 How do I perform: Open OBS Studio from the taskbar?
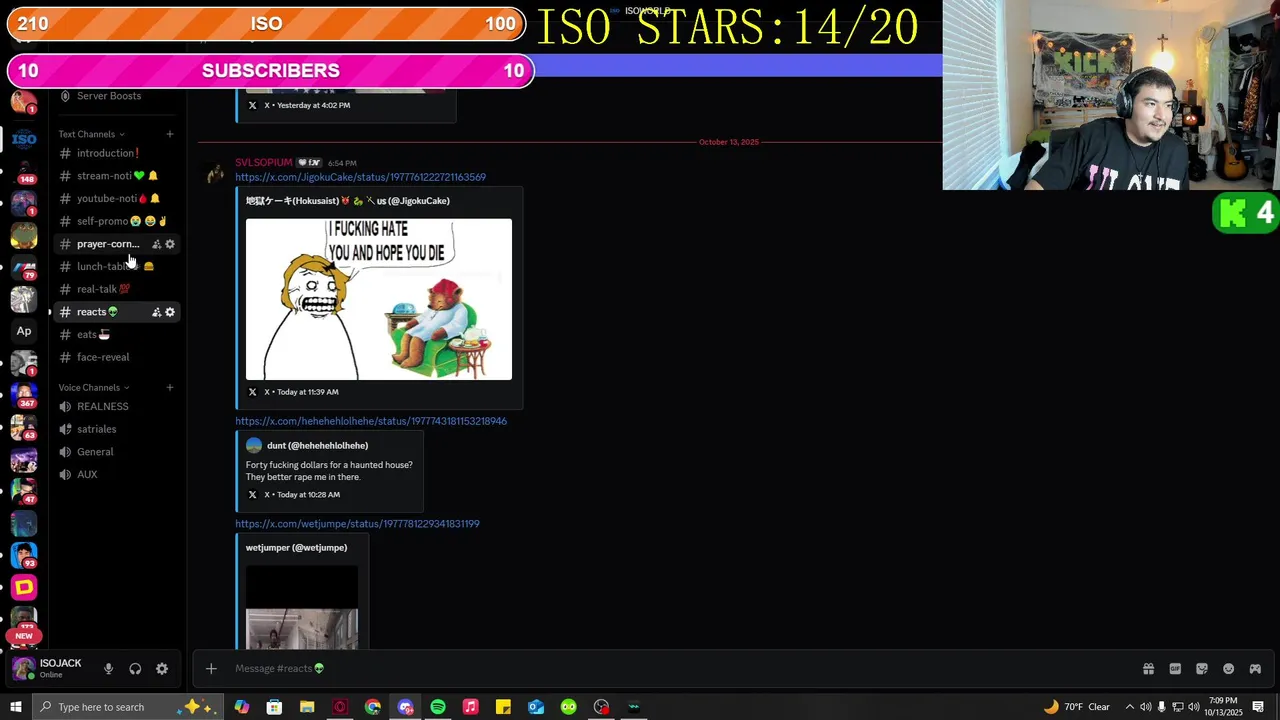click(x=601, y=707)
